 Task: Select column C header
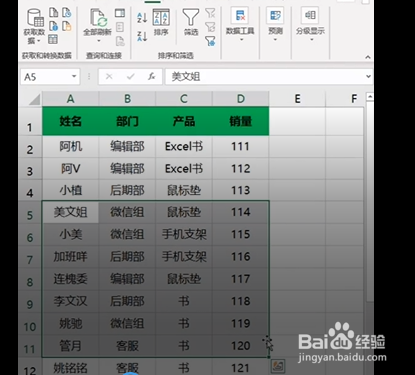(184, 99)
